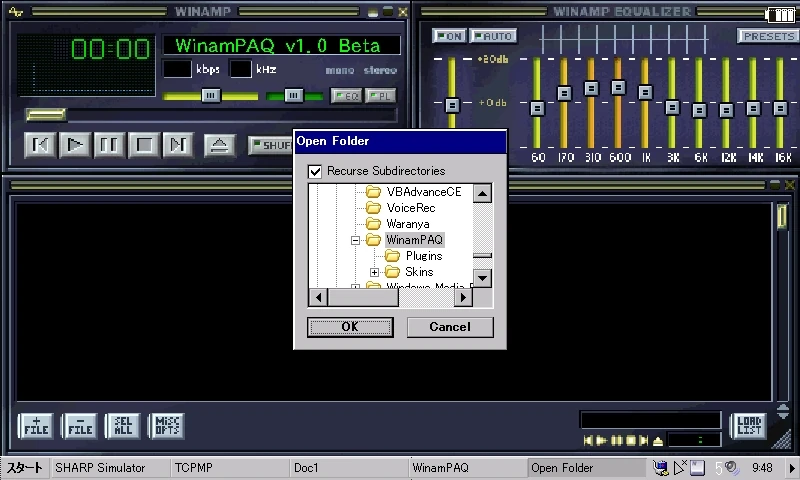The height and width of the screenshot is (480, 800).
Task: Click the 170 Hz equalizer band slider
Action: pyautogui.click(x=564, y=93)
